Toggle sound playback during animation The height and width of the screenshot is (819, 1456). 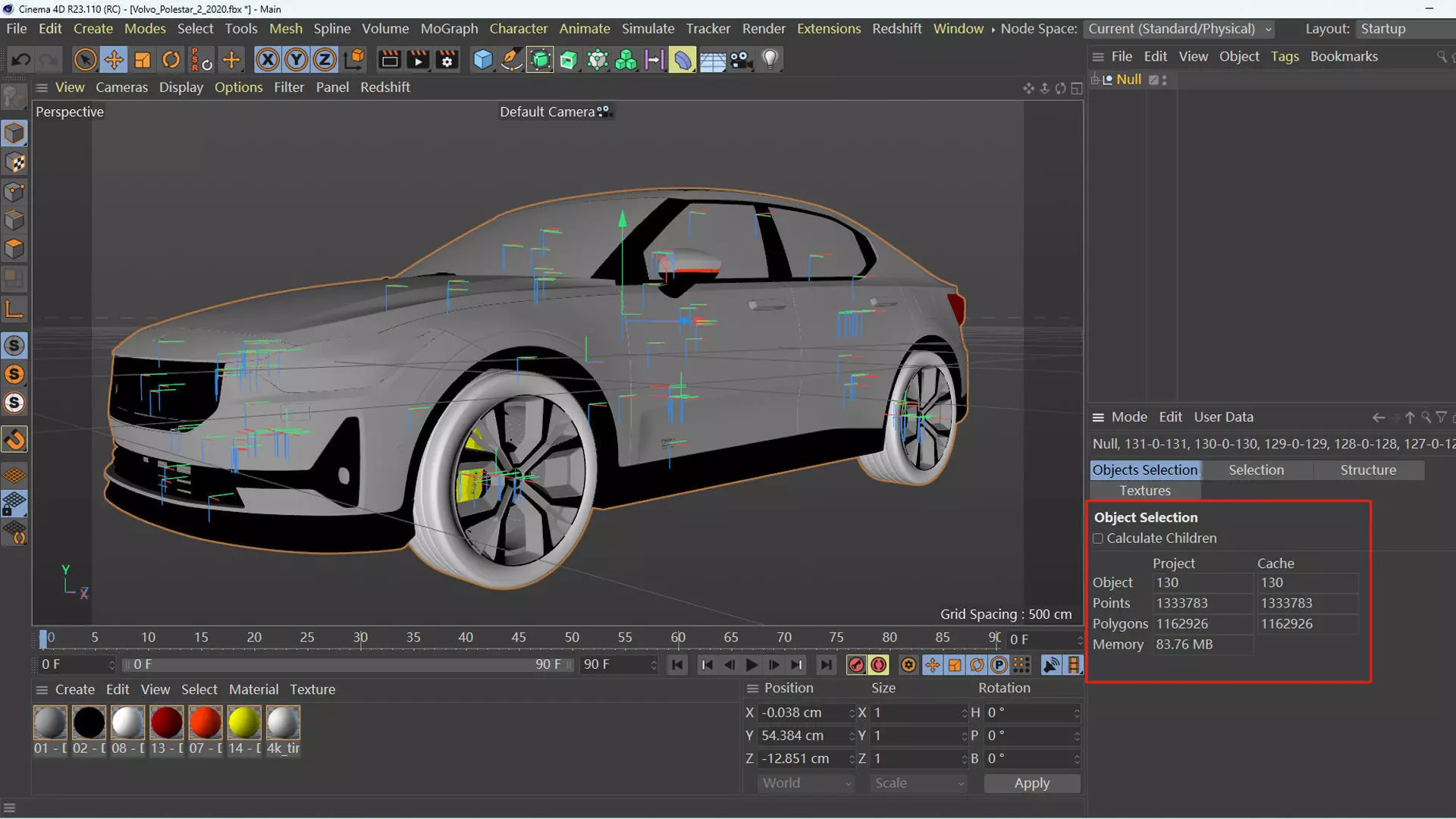pyautogui.click(x=1051, y=665)
